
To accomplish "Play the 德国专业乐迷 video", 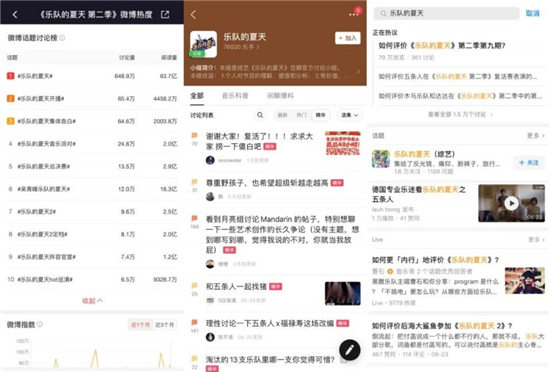I will pyautogui.click(x=511, y=203).
